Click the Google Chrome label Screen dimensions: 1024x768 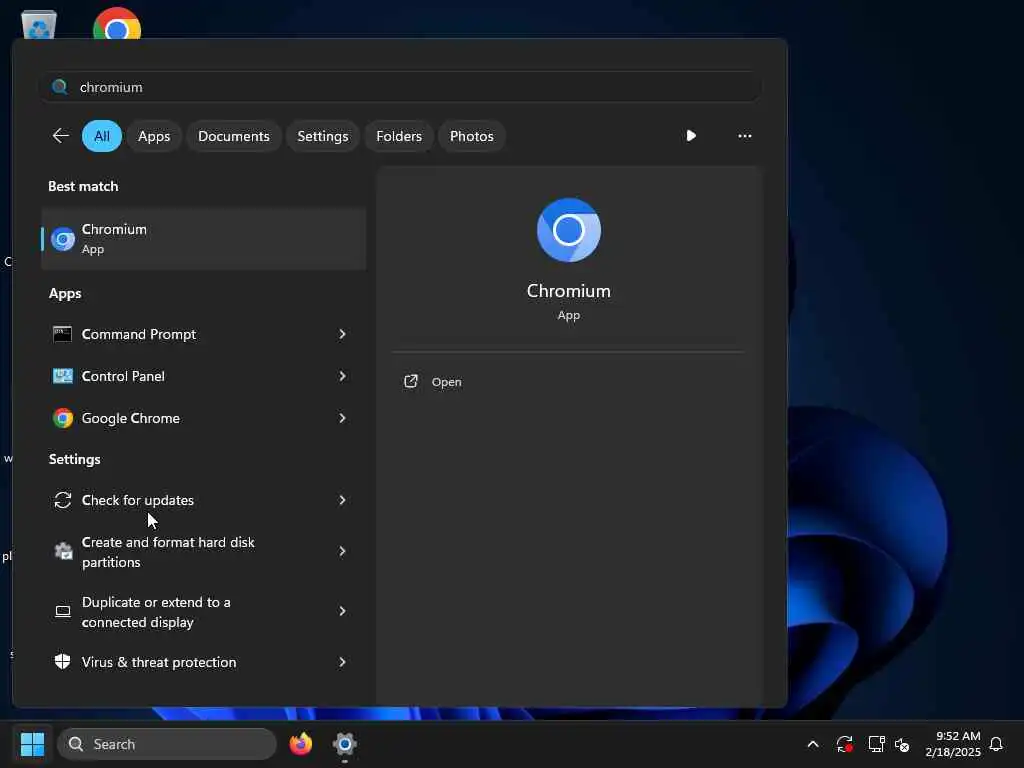pos(131,418)
